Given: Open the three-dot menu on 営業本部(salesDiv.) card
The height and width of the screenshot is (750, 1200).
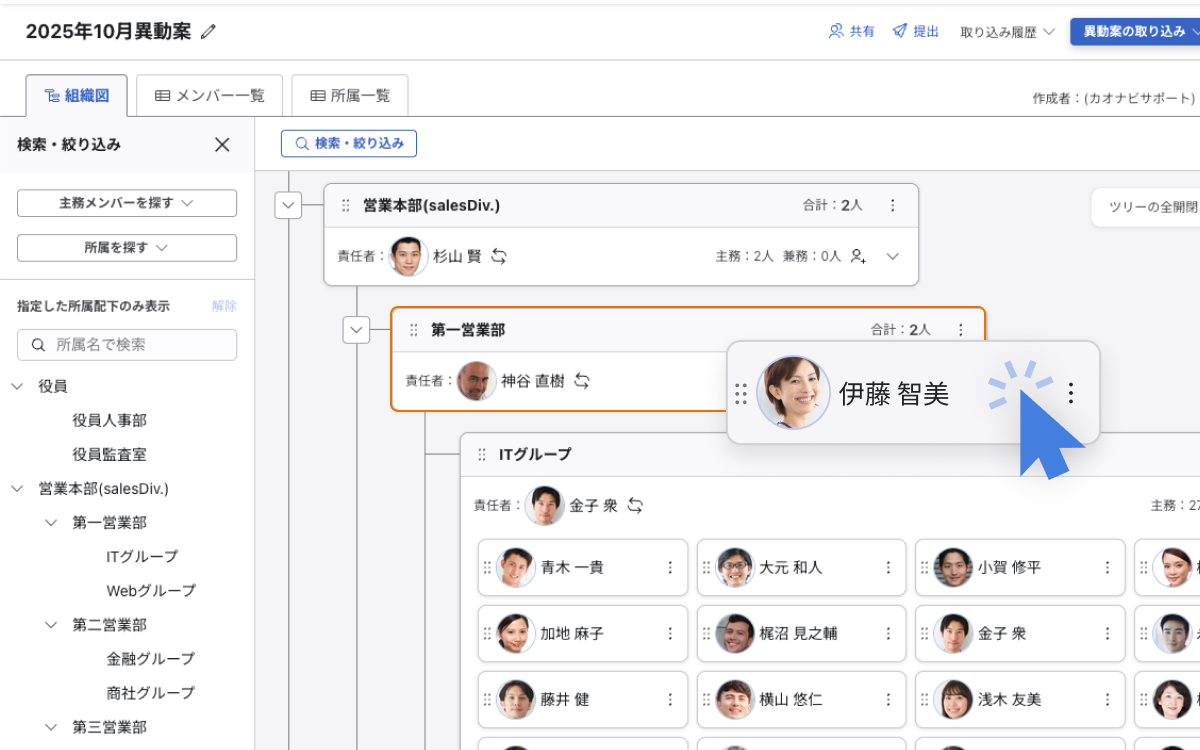Looking at the screenshot, I should click(x=893, y=205).
